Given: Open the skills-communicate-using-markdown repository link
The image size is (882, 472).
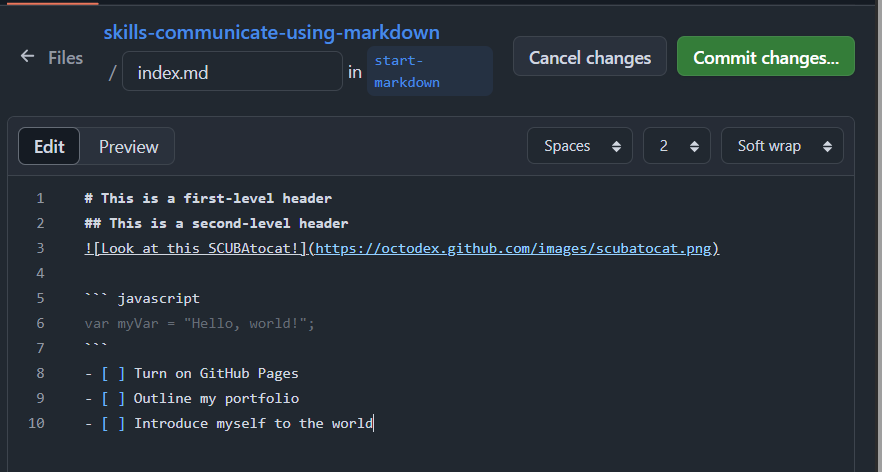Looking at the screenshot, I should [x=272, y=32].
